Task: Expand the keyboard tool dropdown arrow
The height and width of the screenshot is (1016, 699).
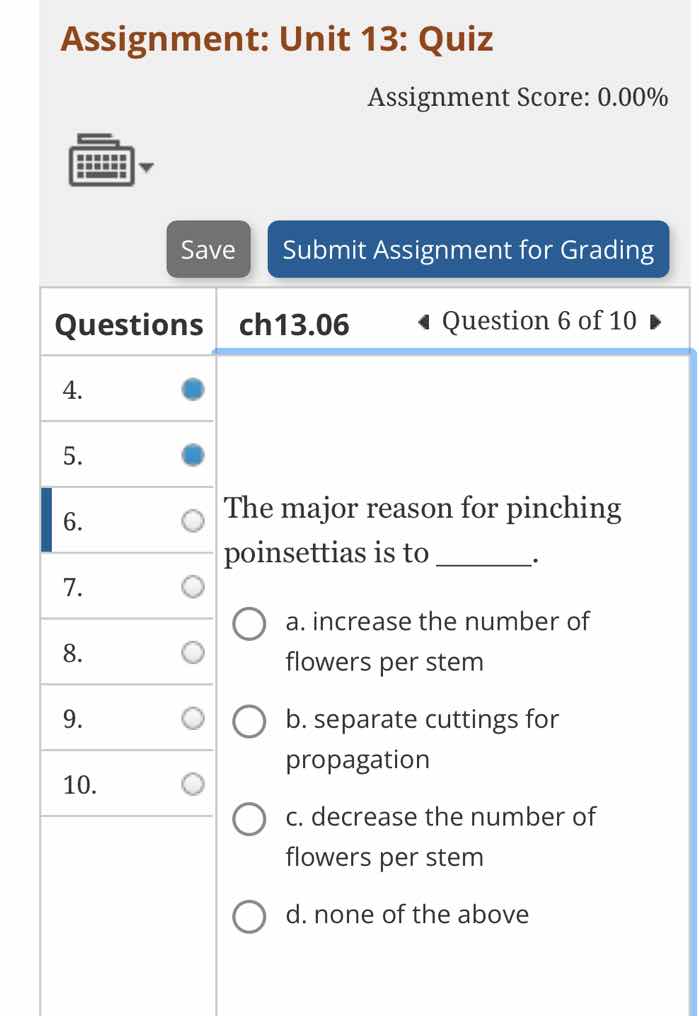Action: (148, 167)
